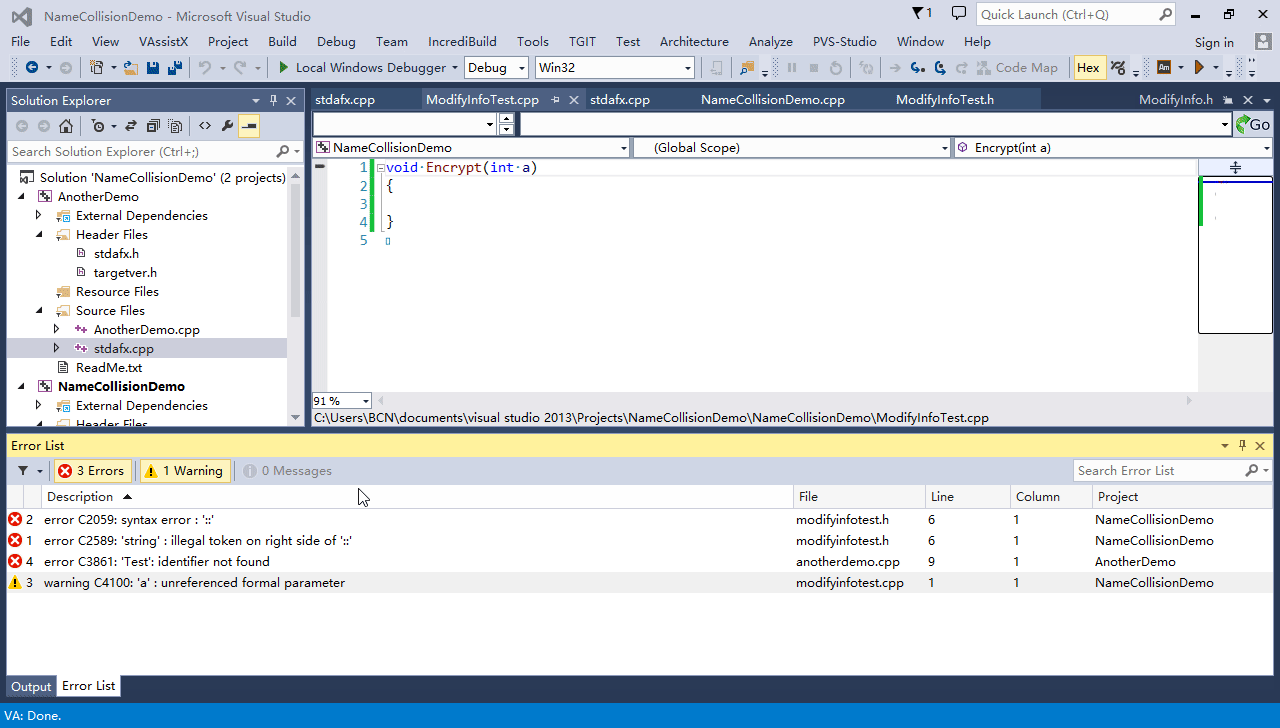Open Code Map from the toolbar
The image size is (1280, 728).
[1018, 67]
